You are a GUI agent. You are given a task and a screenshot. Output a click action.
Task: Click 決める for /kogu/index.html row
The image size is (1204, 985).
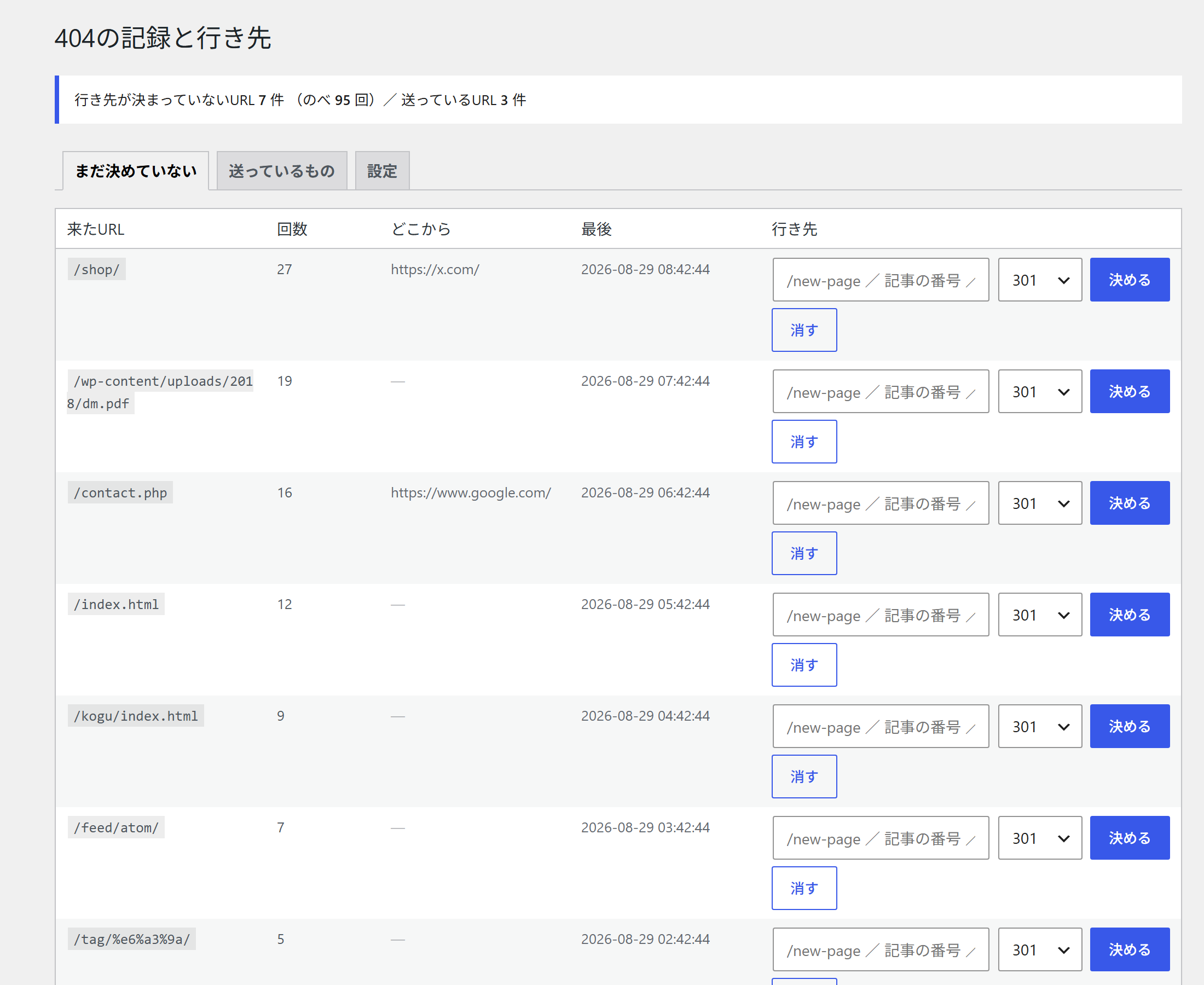point(1130,726)
